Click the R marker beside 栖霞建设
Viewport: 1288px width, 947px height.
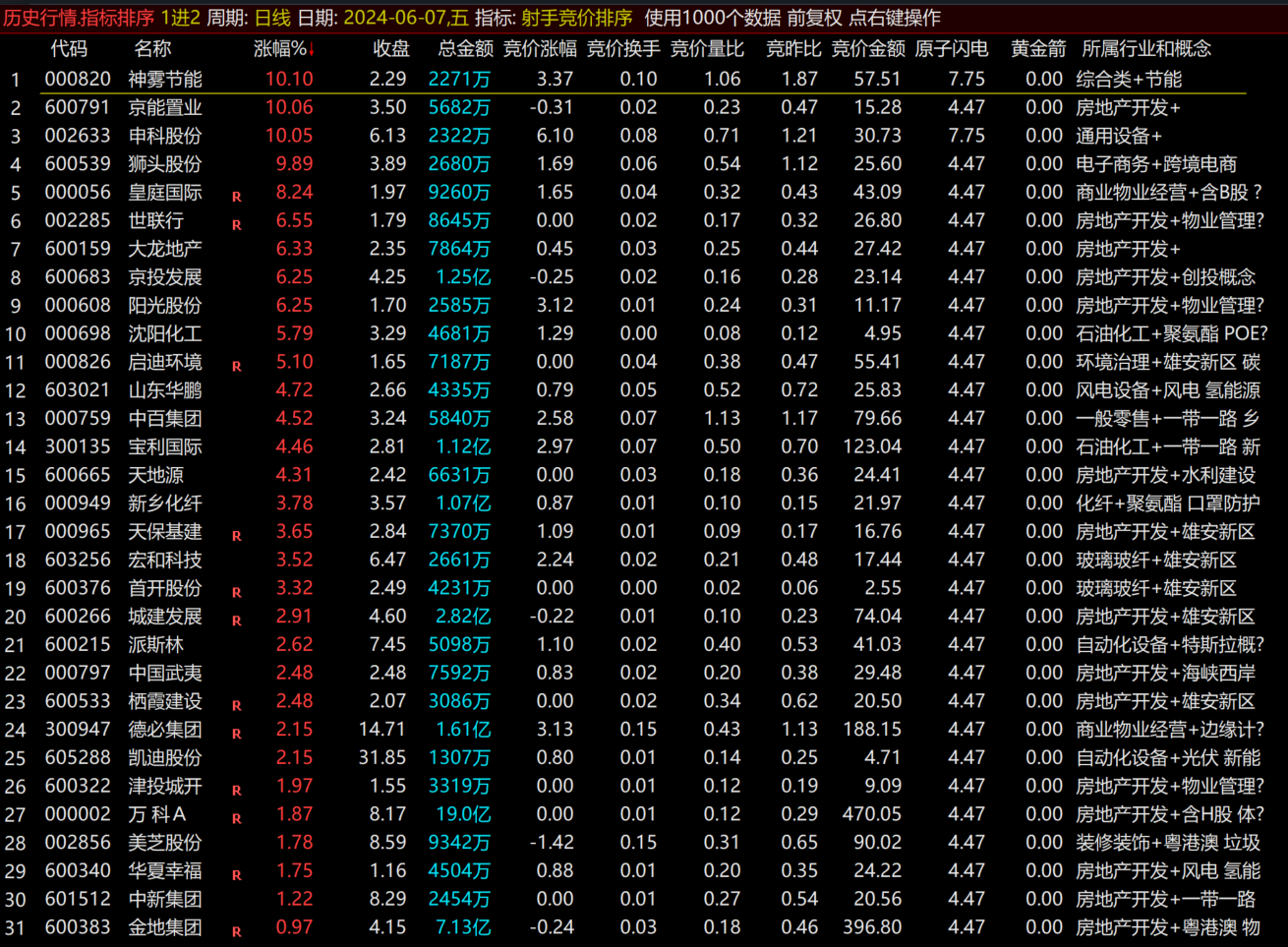236,706
